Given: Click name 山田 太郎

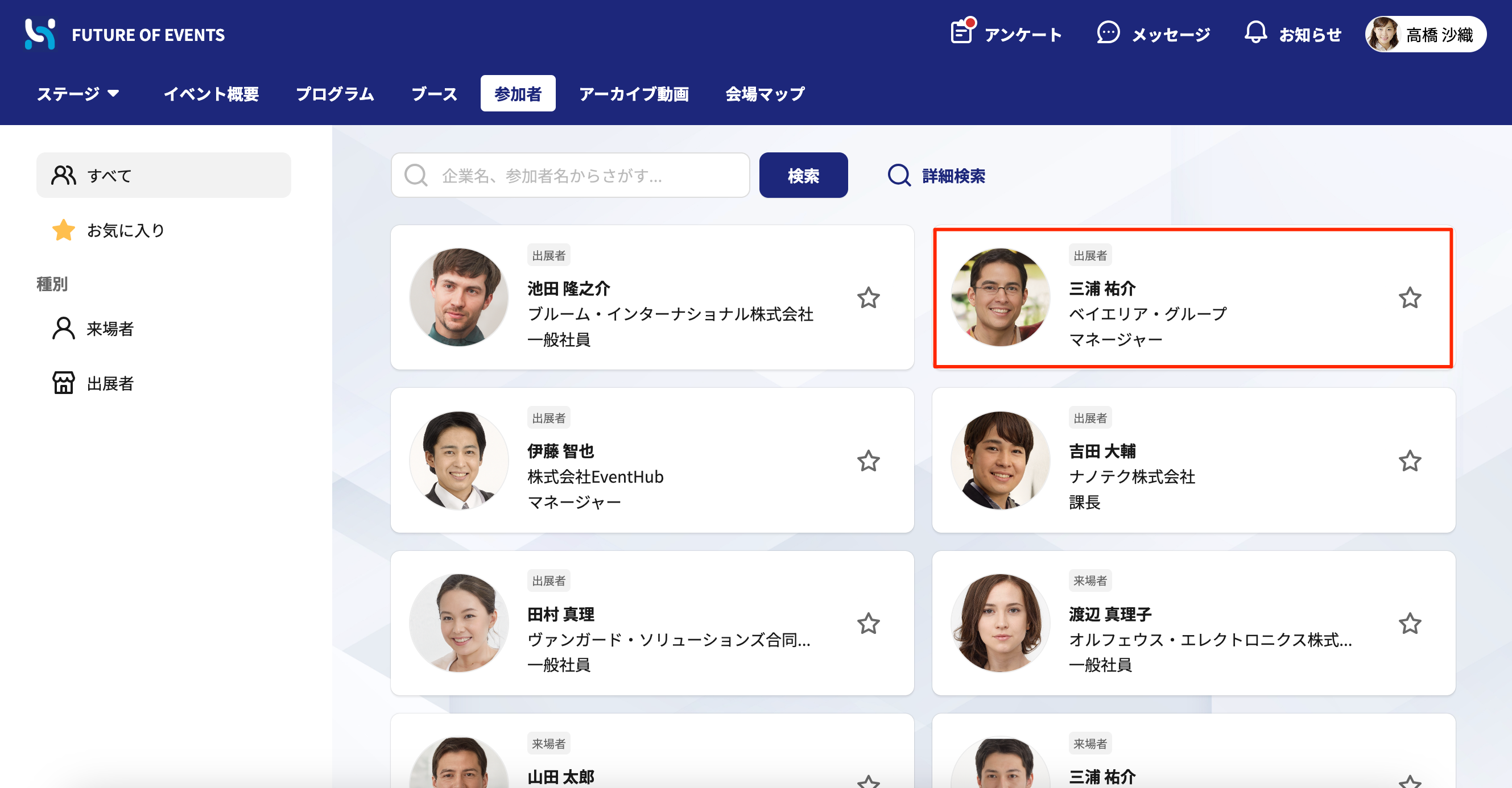Looking at the screenshot, I should pos(560,776).
